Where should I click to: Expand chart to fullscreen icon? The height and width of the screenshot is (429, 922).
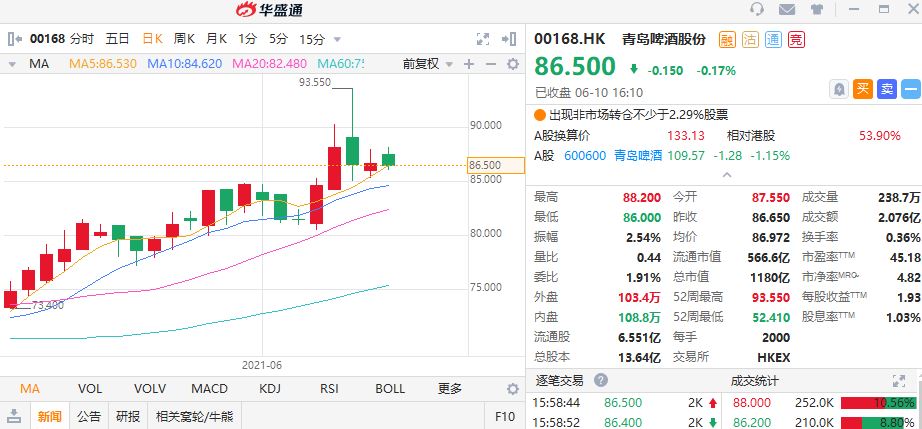483,39
